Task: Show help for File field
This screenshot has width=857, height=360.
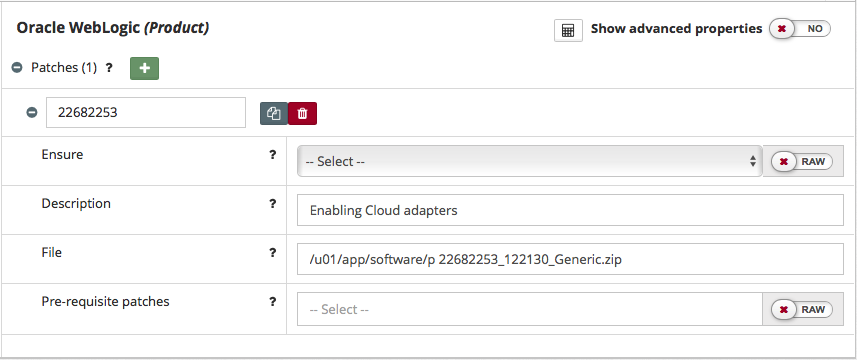Action: [273, 252]
